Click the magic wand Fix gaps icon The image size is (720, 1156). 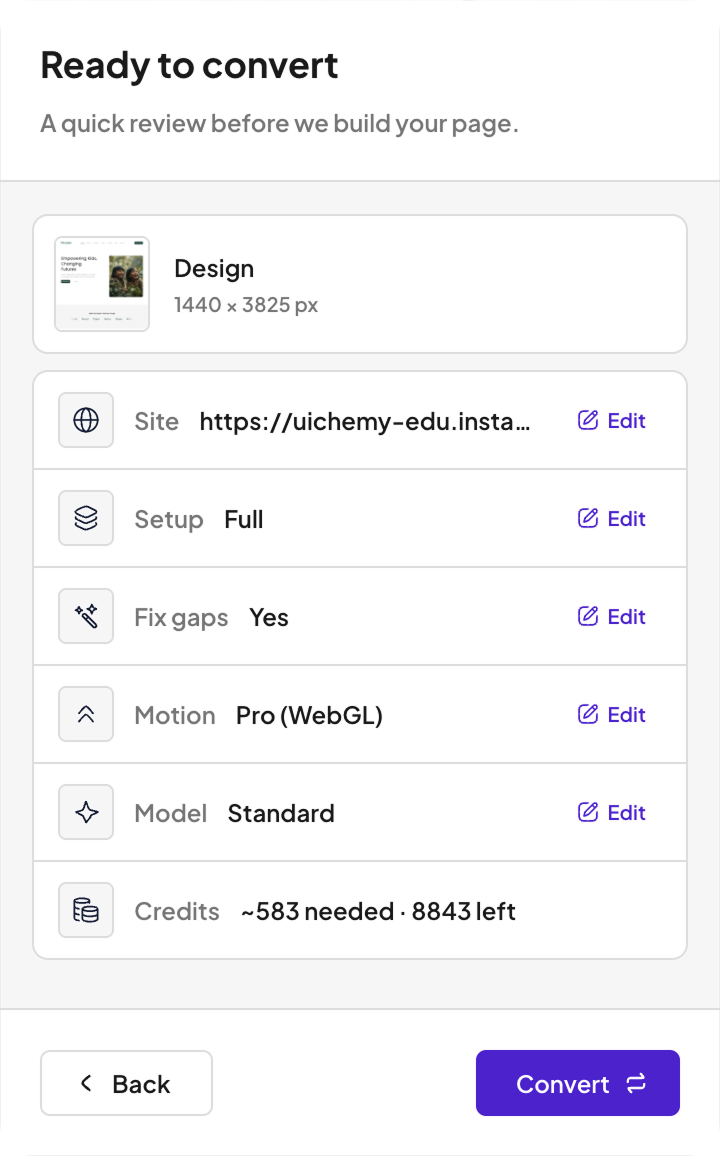point(86,616)
